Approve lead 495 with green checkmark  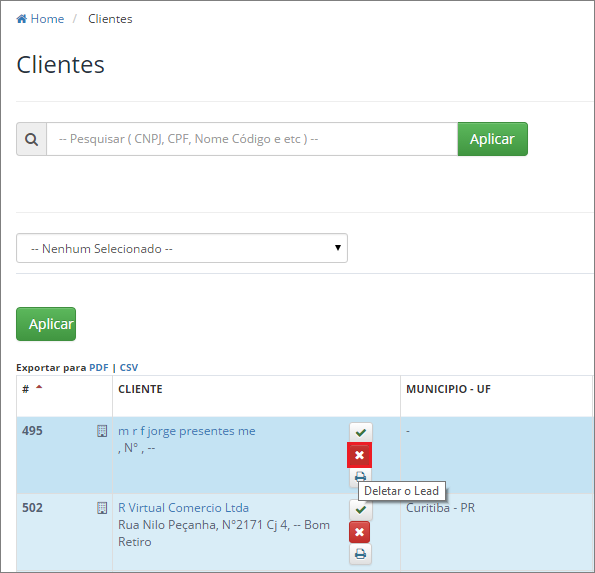click(x=360, y=432)
